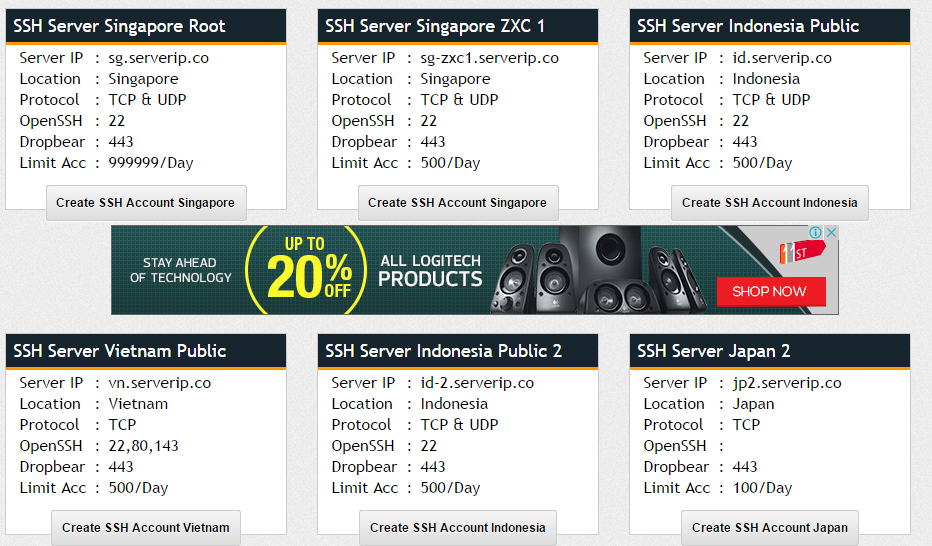Viewport: 932px width, 546px height.
Task: Click the vn.serverip.co server IP text
Action: point(160,383)
